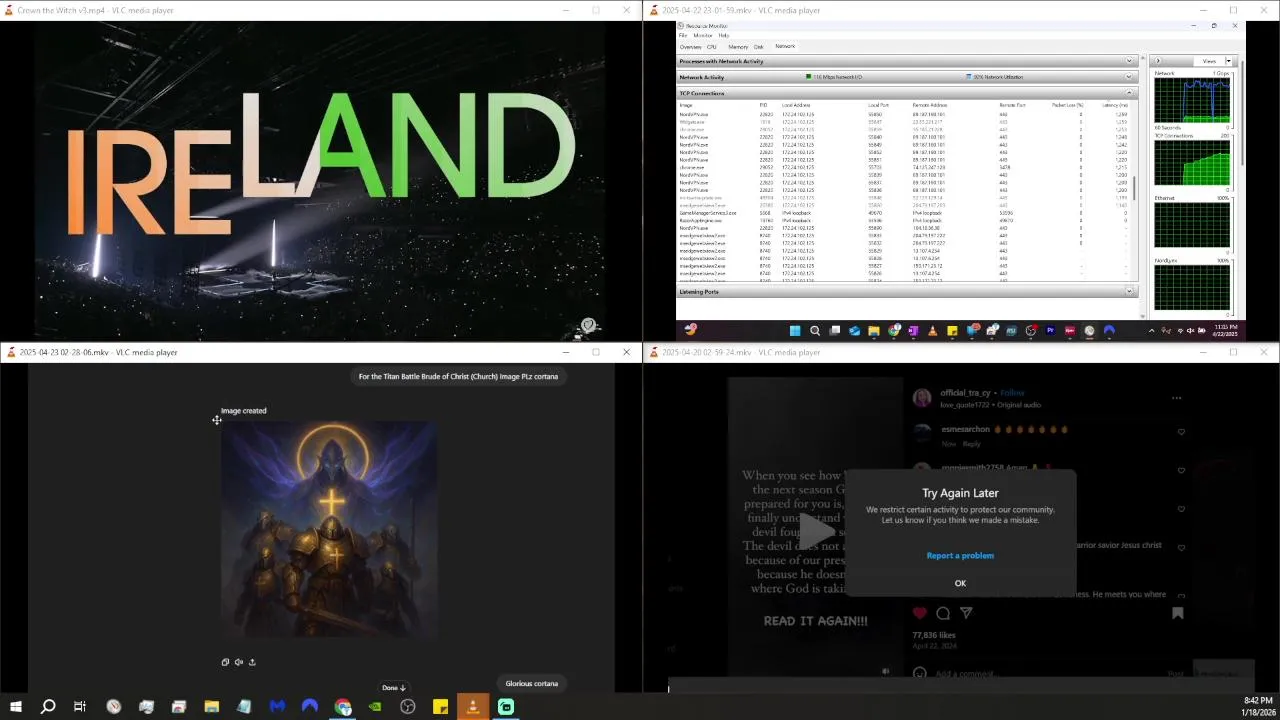Open NordVPN icon on the bottom taskbar
Image resolution: width=1280 pixels, height=720 pixels.
[310, 707]
